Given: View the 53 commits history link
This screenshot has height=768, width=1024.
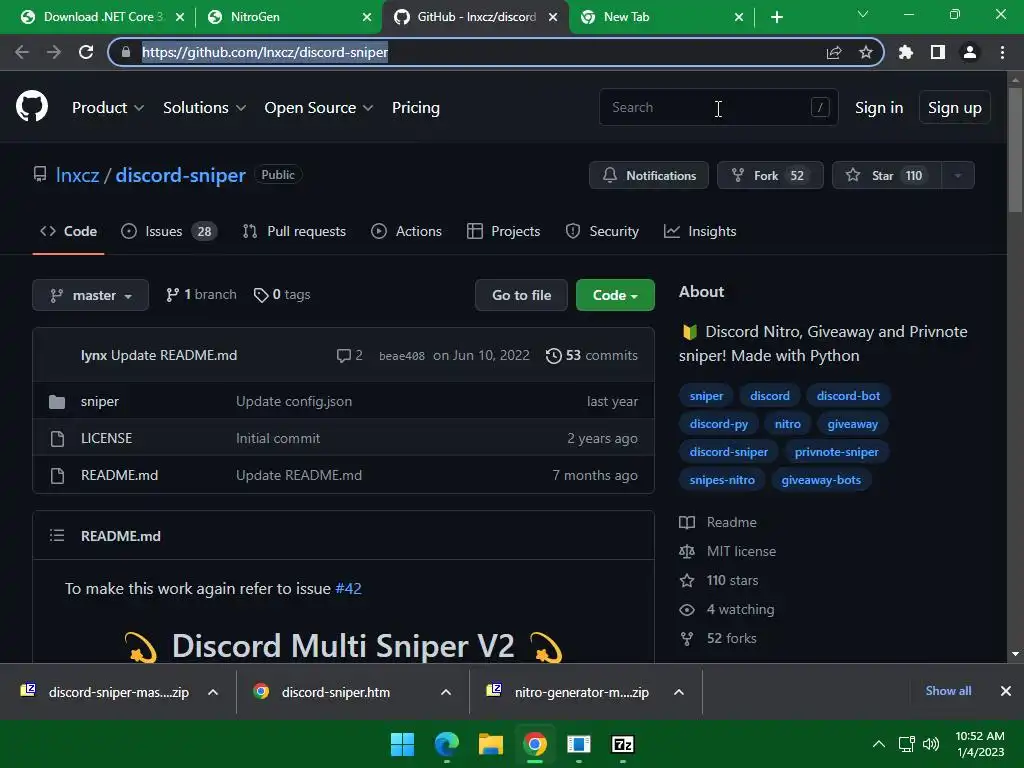Looking at the screenshot, I should tap(592, 355).
